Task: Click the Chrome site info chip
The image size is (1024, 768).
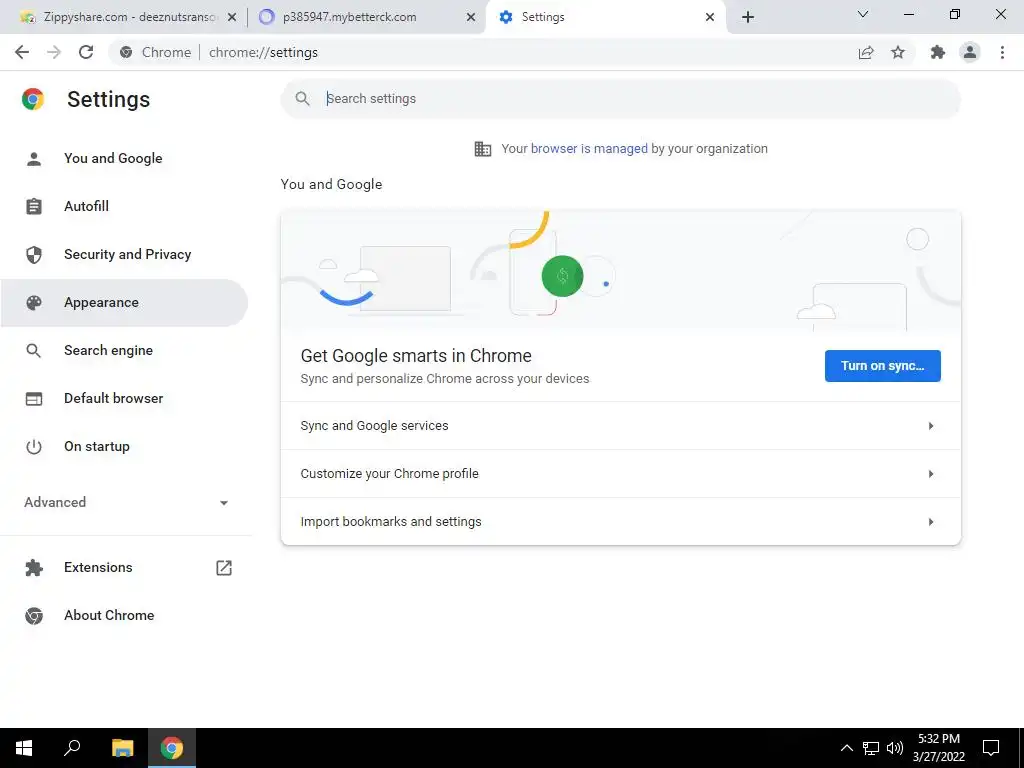Action: [x=155, y=52]
